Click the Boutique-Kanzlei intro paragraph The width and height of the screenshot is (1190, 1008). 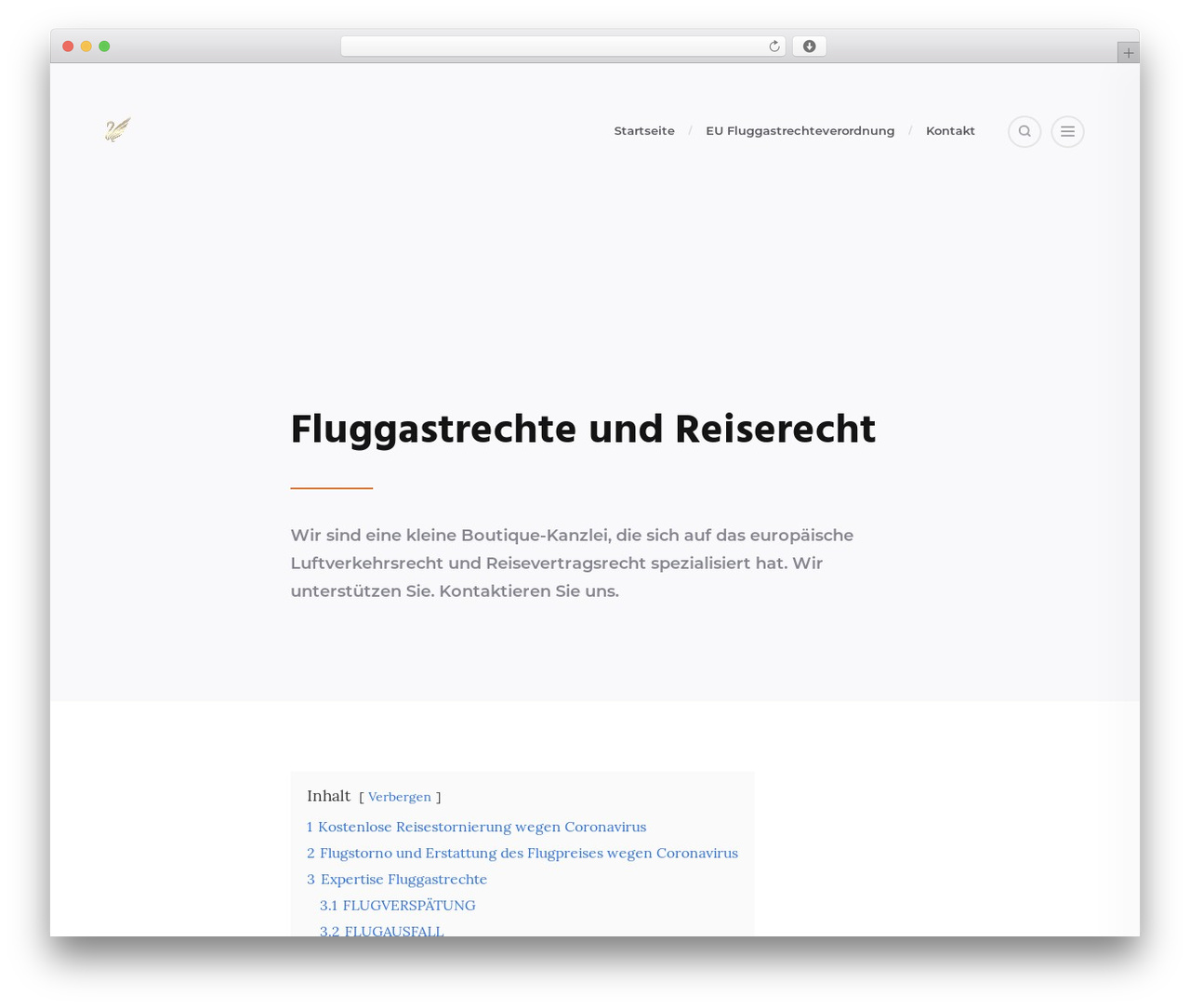click(572, 563)
